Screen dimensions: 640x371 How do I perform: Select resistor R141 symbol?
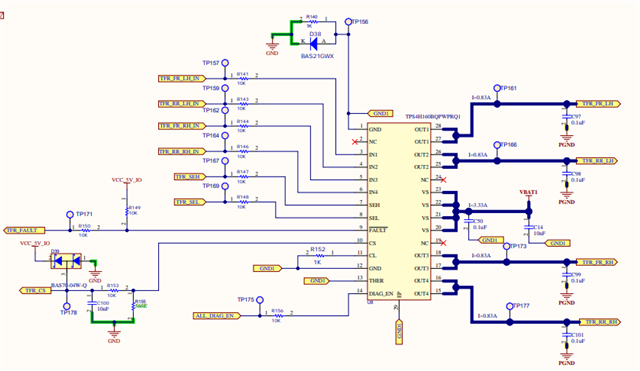point(244,79)
